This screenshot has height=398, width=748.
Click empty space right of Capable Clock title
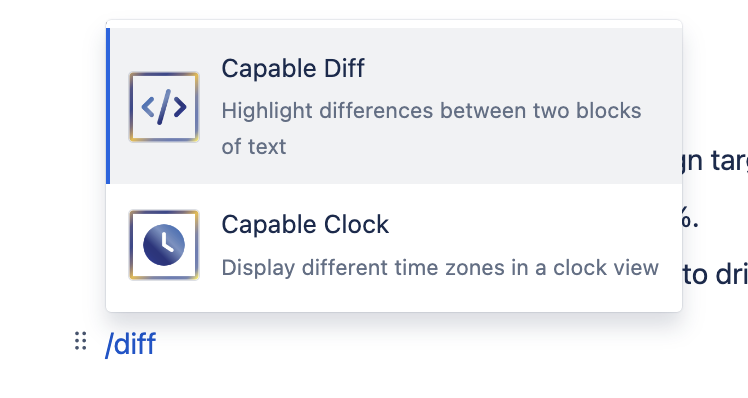[532, 225]
